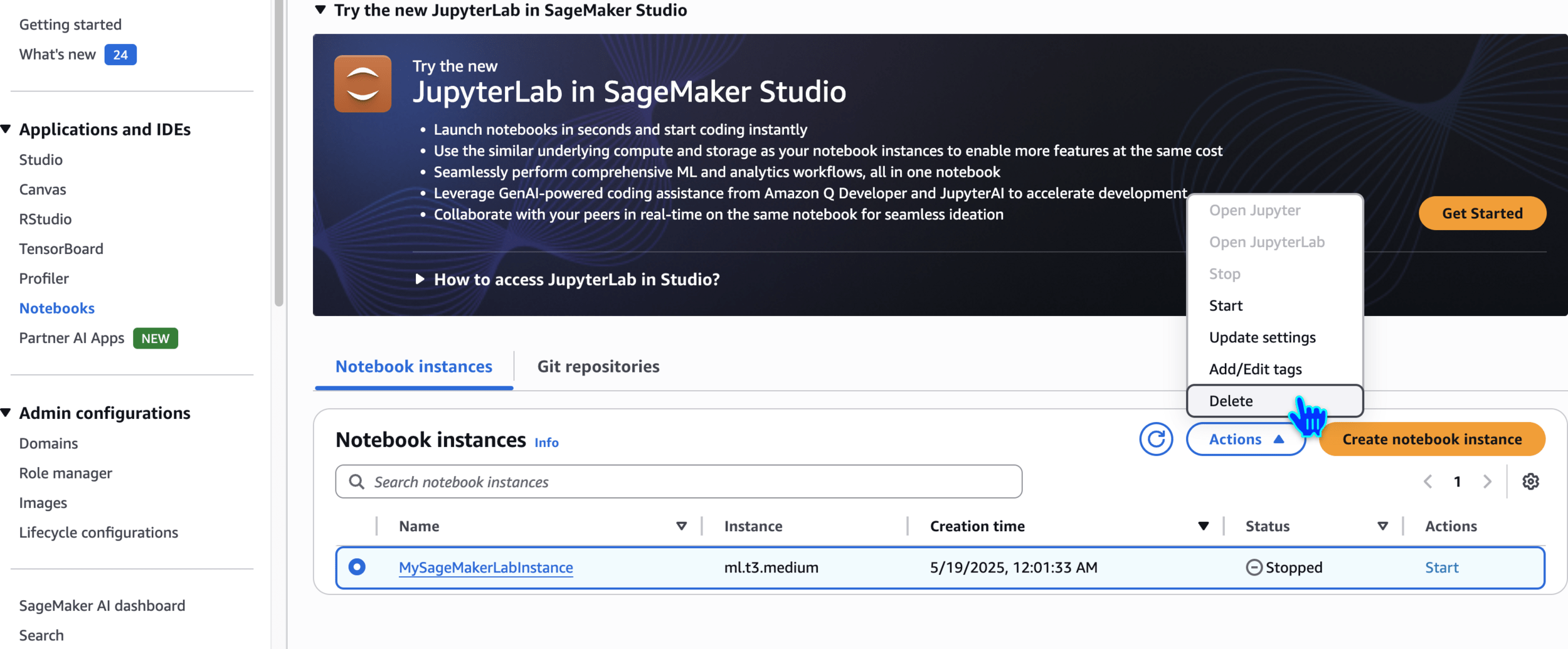
Task: Open RStudio in sidebar
Action: point(45,219)
